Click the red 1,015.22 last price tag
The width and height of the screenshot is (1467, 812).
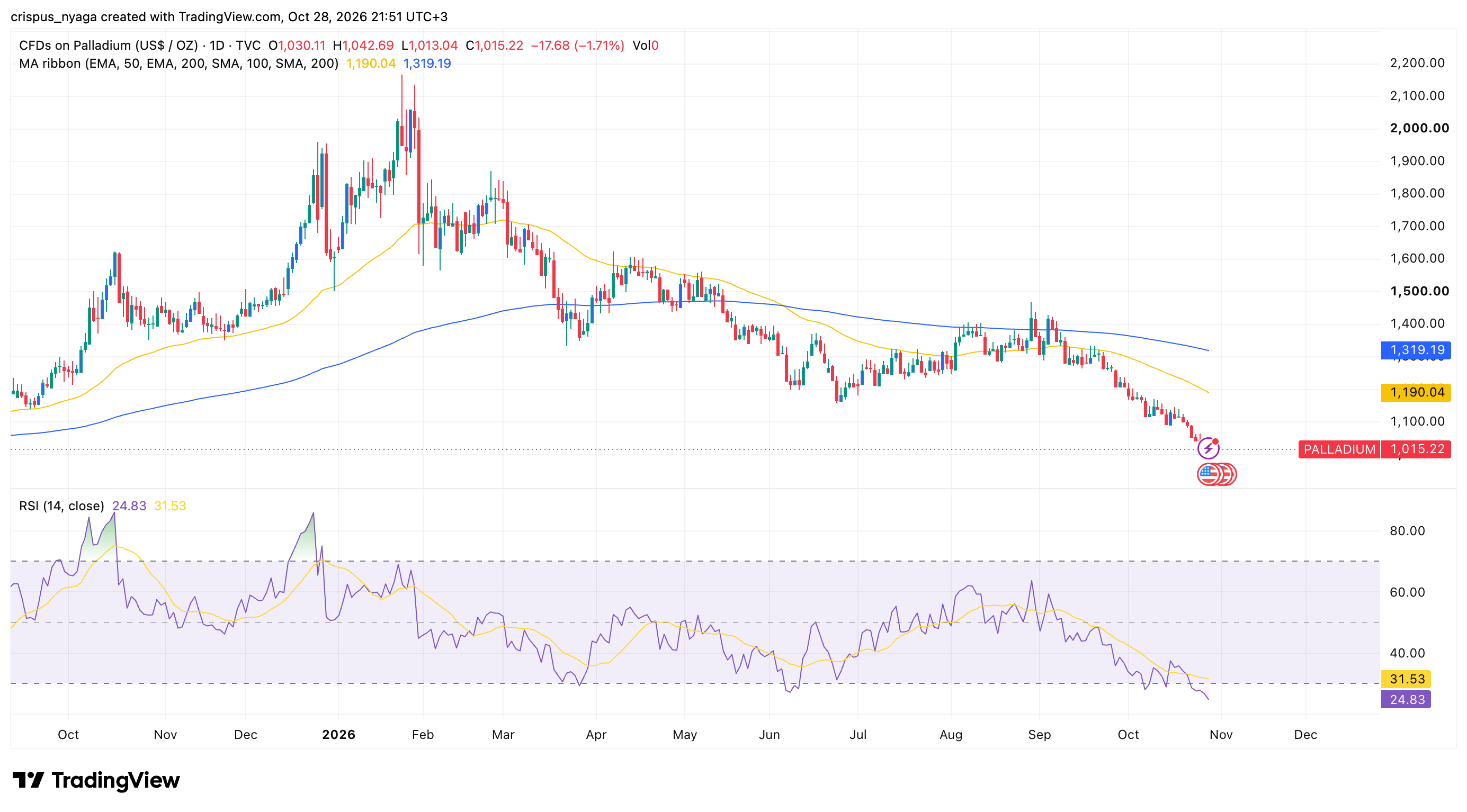pos(1416,449)
